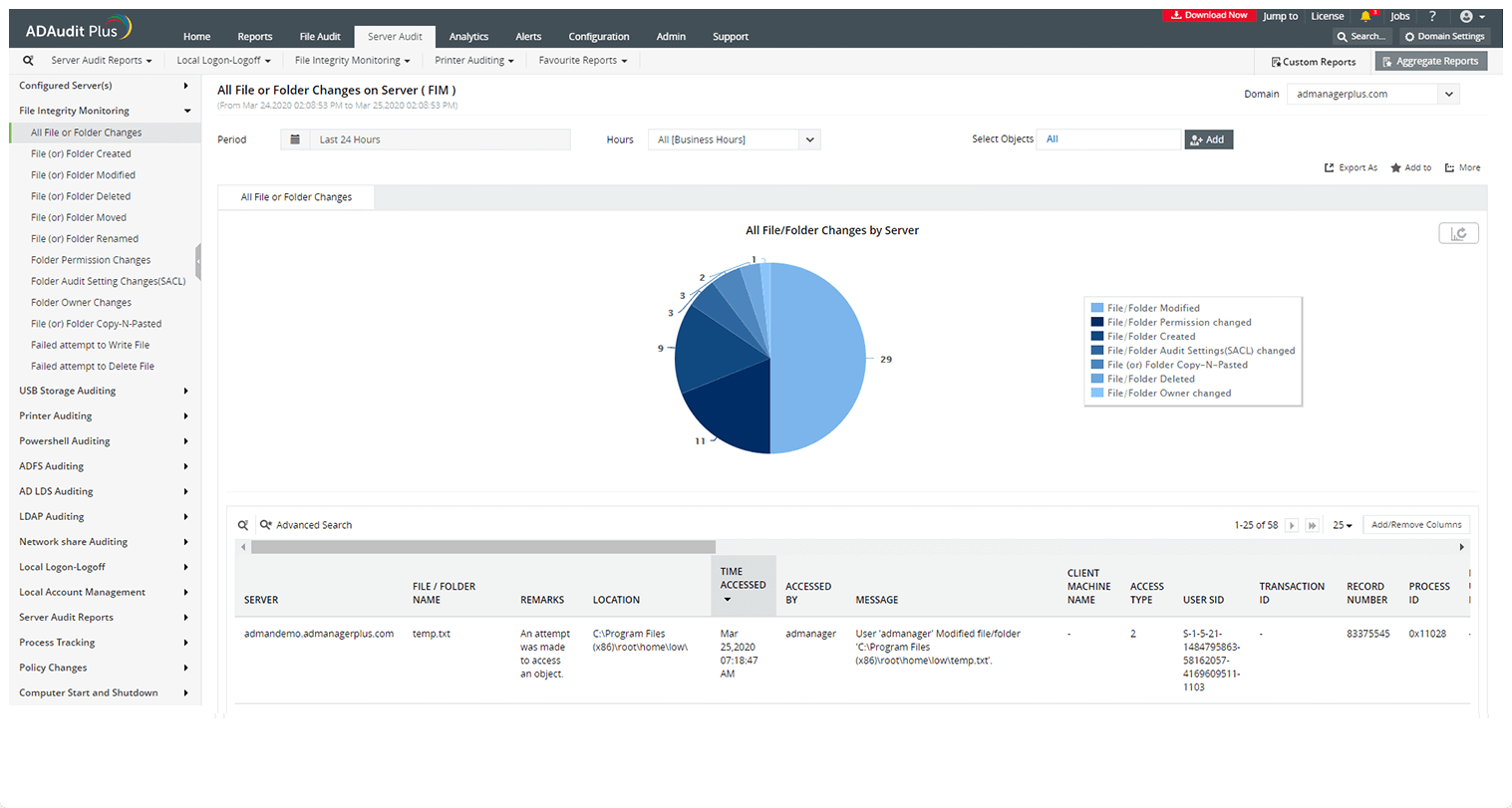Click the help question mark icon
This screenshot has width=1512, height=808.
(x=1433, y=16)
